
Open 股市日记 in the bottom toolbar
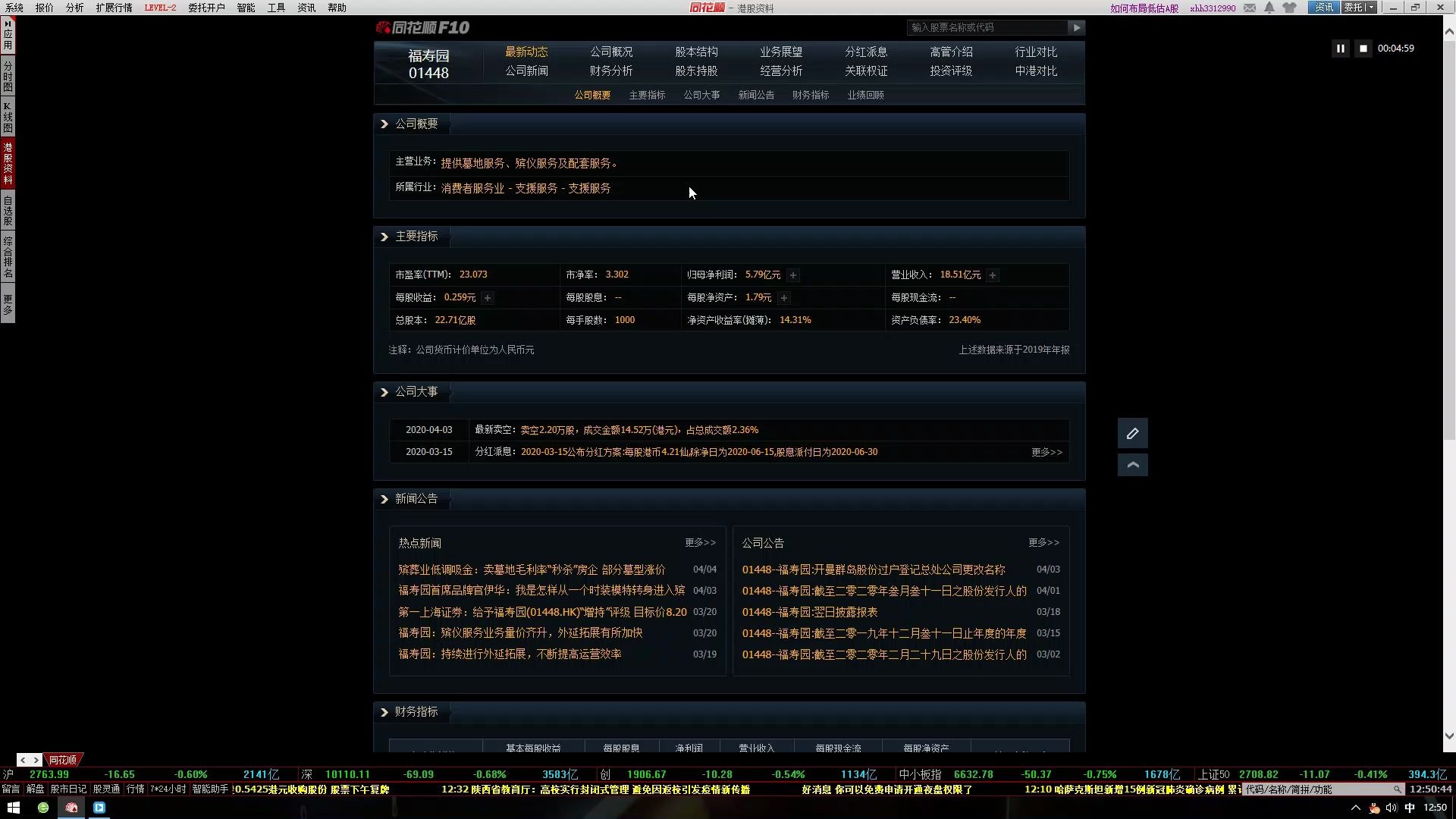68,789
